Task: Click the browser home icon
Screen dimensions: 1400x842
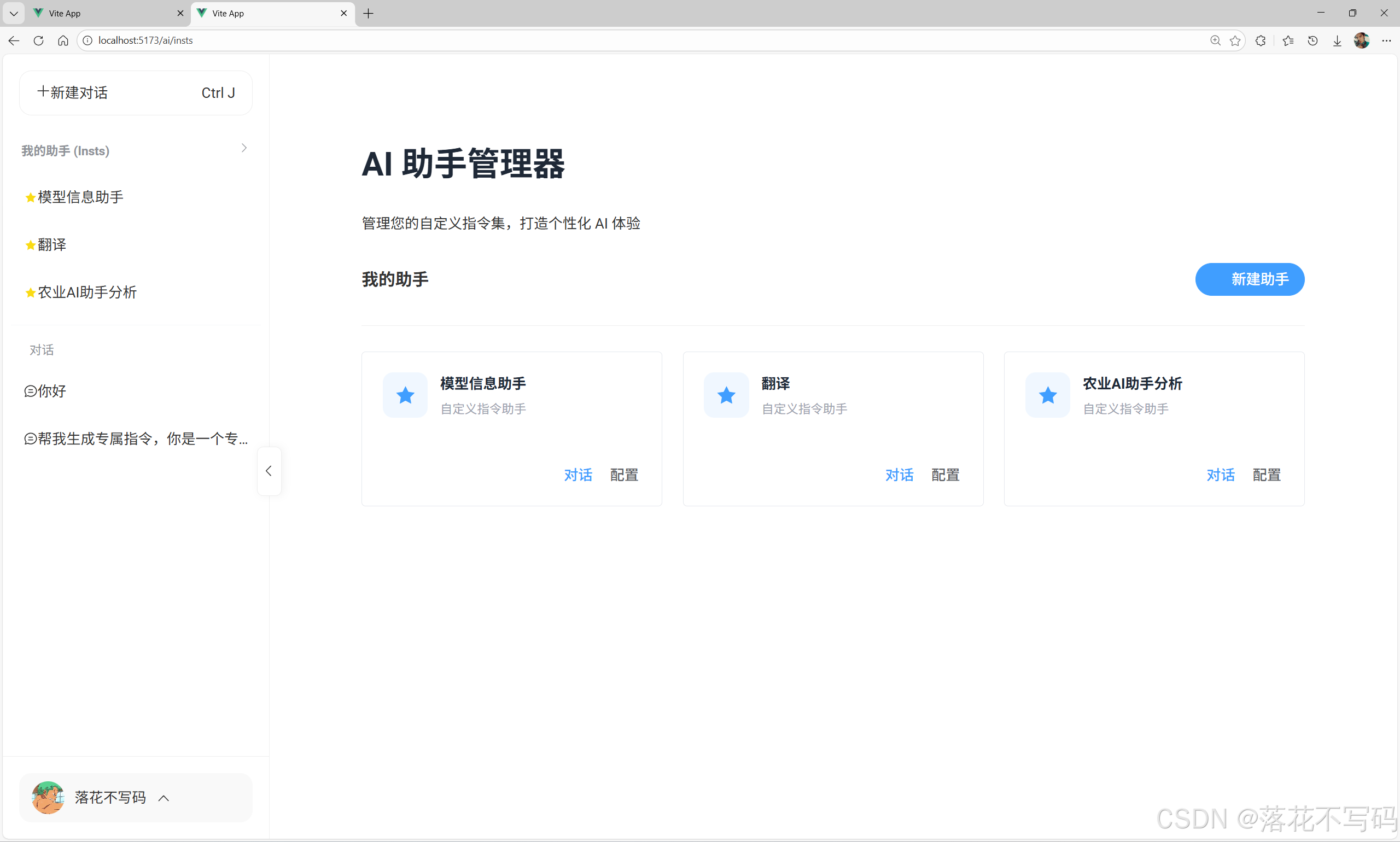Action: coord(63,40)
